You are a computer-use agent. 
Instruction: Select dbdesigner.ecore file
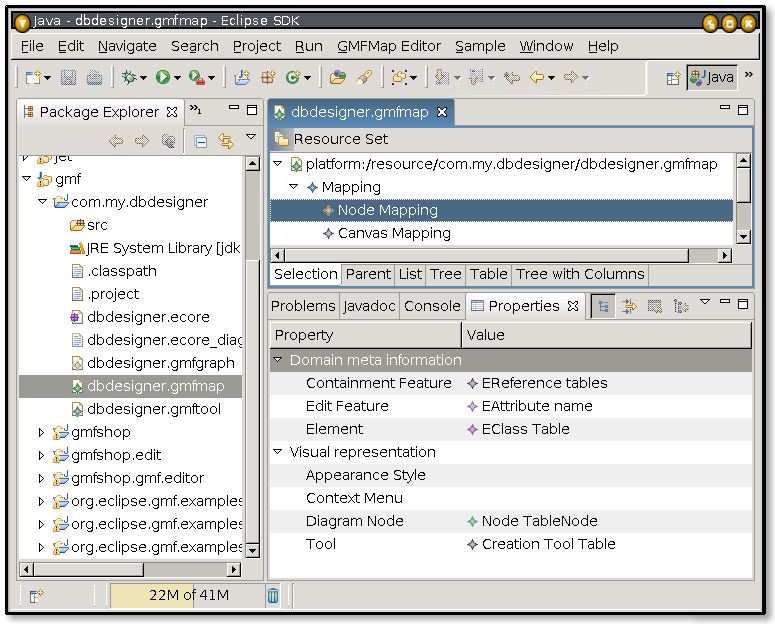[x=148, y=317]
